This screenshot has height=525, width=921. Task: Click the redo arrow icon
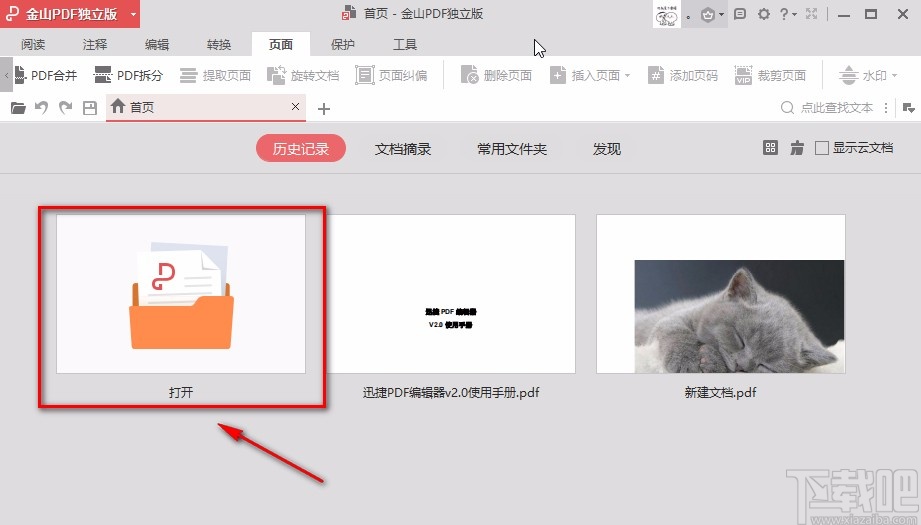(65, 107)
